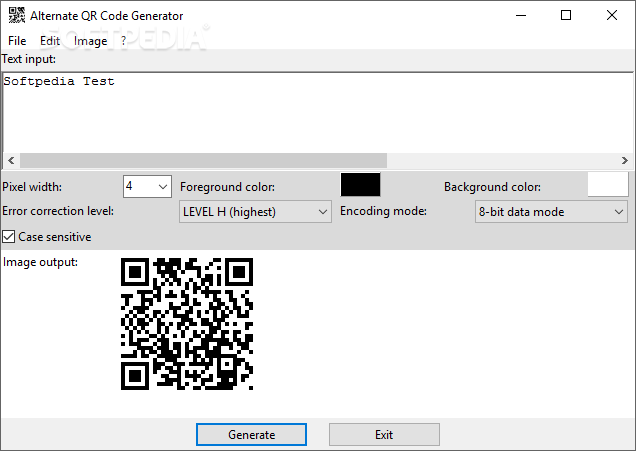The image size is (636, 451).
Task: Click the 'Encoding mode:' label
Action: click(383, 211)
